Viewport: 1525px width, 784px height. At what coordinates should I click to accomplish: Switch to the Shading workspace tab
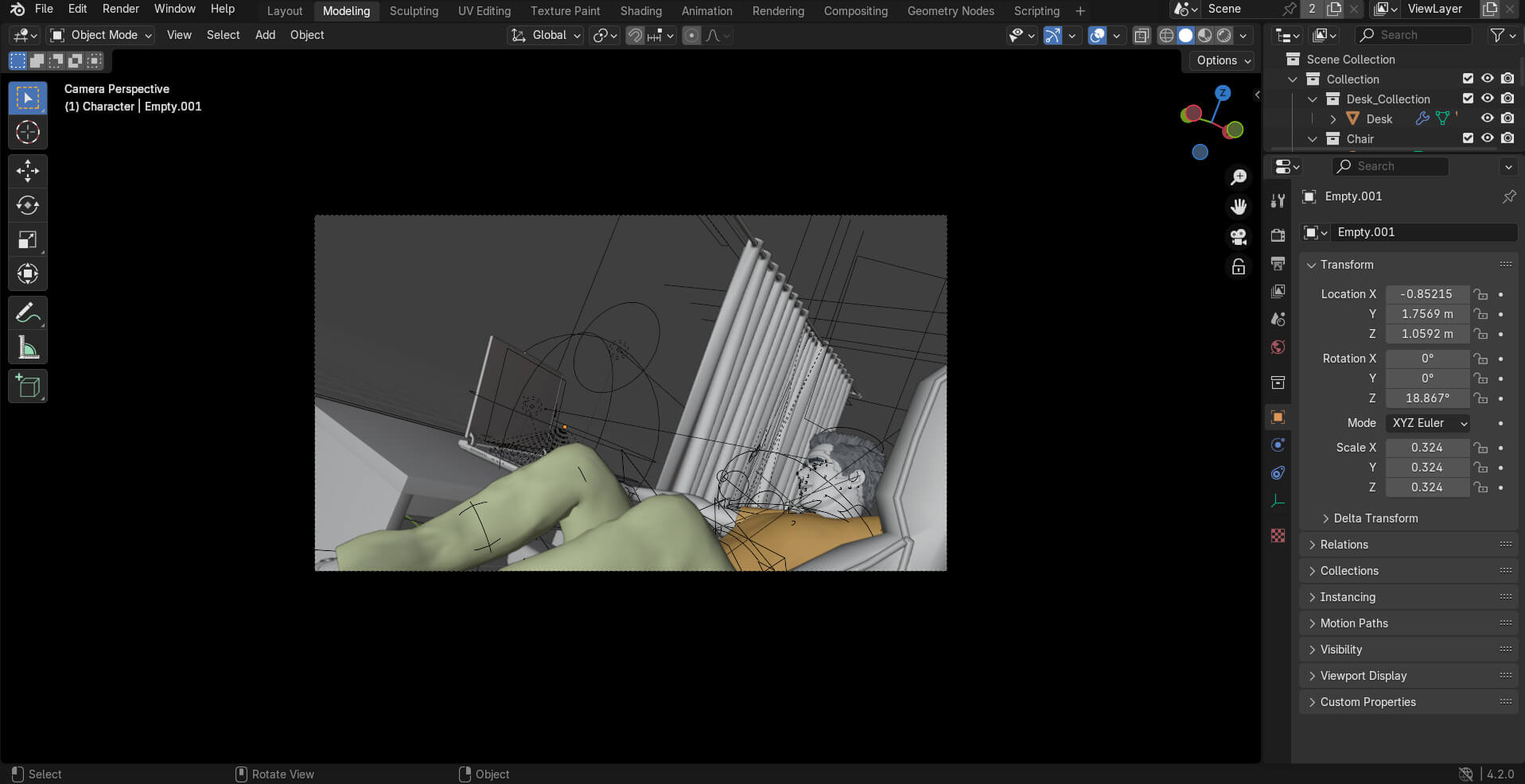click(641, 11)
